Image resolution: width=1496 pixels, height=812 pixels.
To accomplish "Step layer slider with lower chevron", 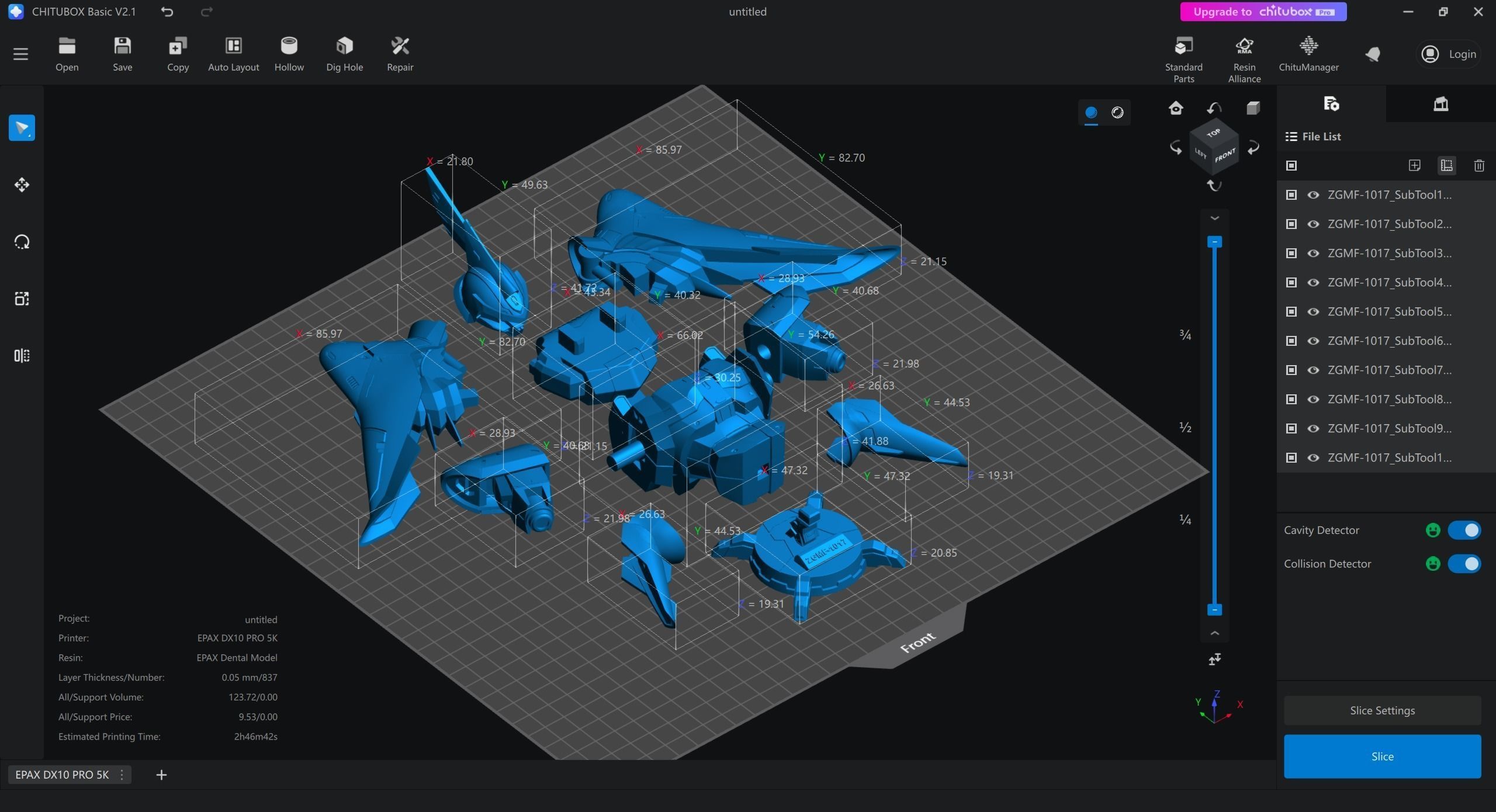I will click(x=1214, y=633).
